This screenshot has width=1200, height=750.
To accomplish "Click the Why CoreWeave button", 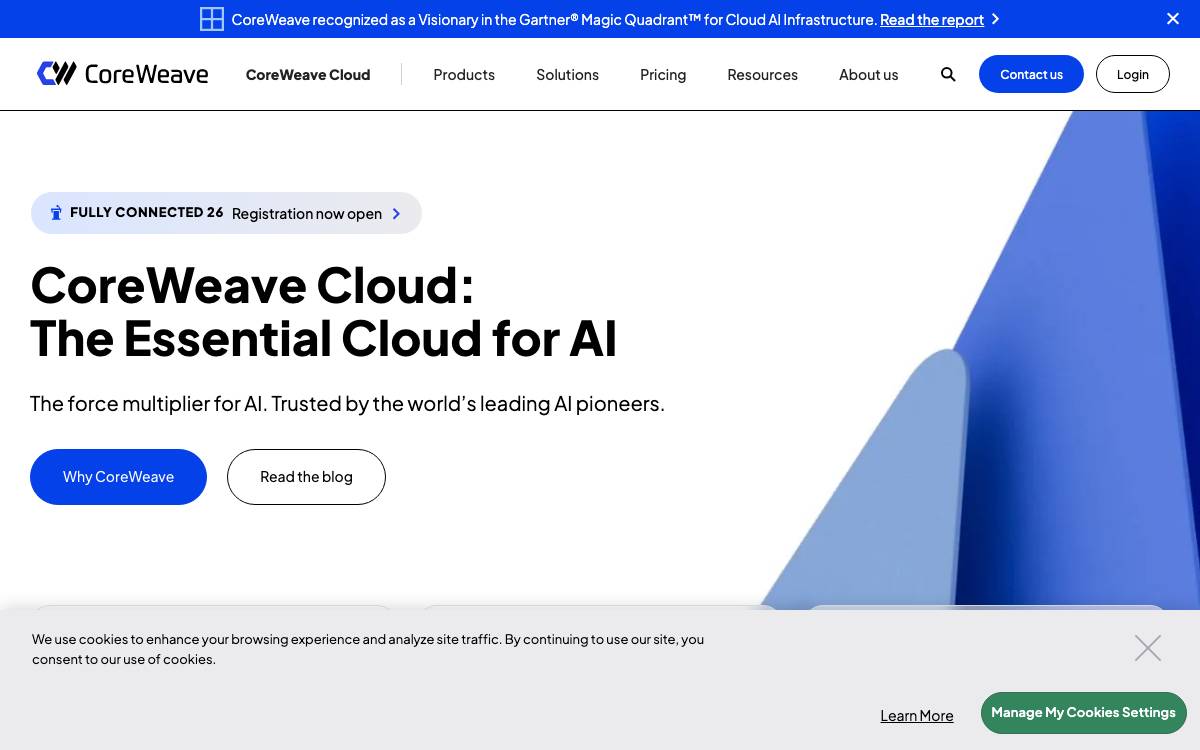I will pyautogui.click(x=118, y=477).
